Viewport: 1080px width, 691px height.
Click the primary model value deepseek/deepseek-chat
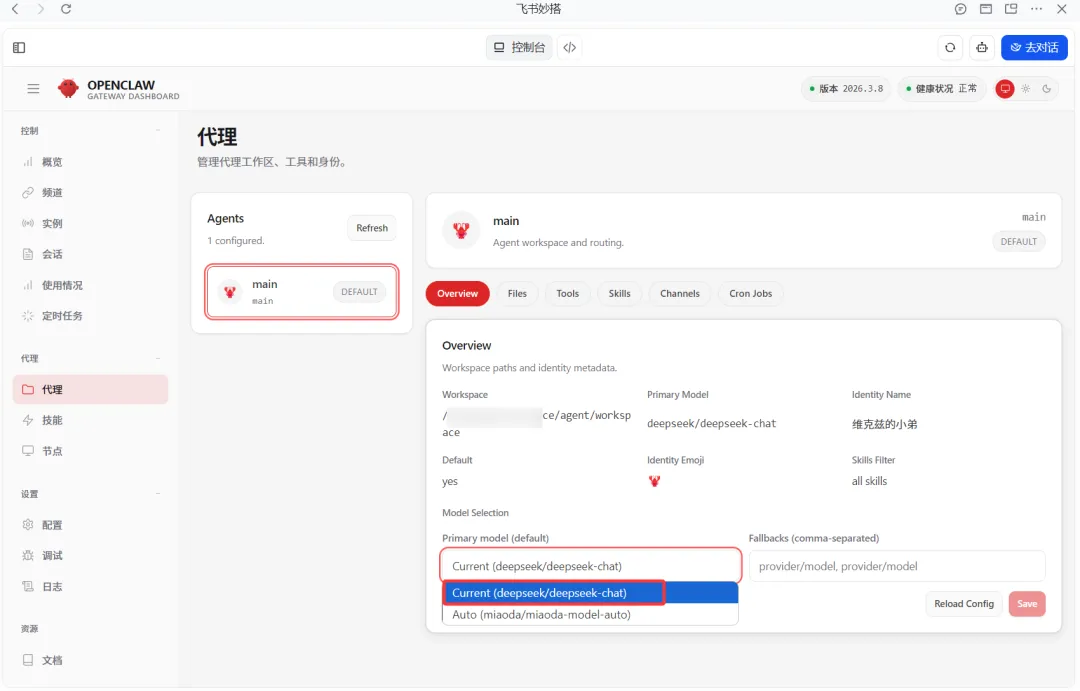click(712, 424)
